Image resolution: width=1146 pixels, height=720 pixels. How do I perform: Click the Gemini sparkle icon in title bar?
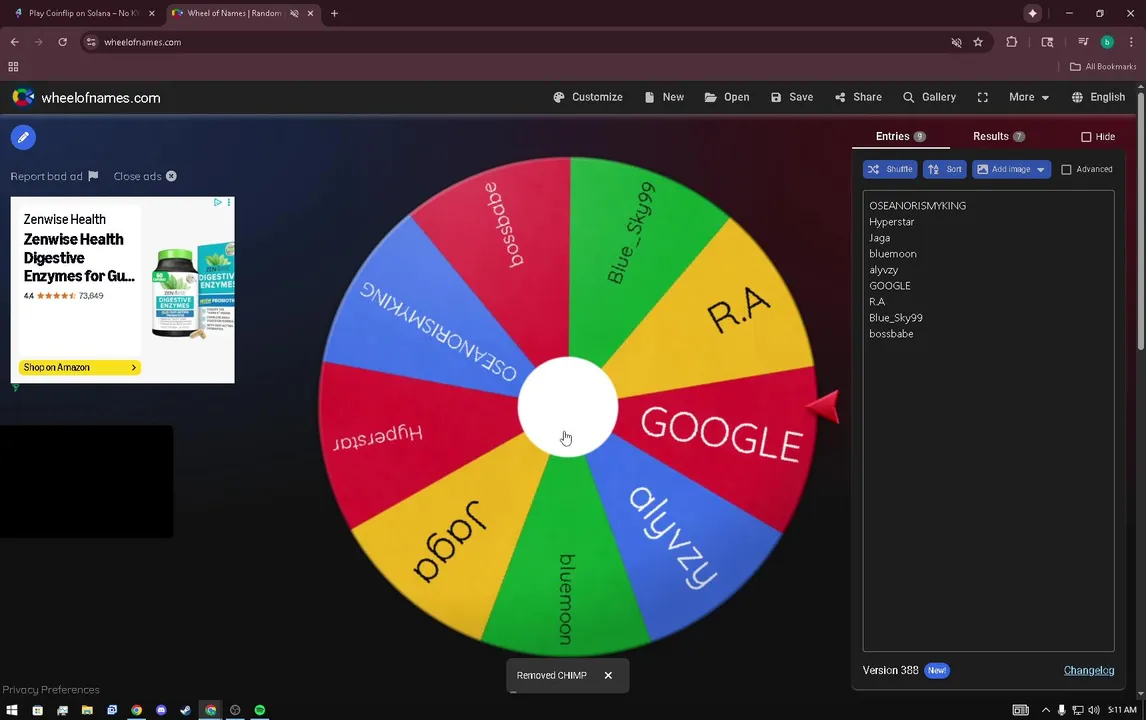[x=1032, y=13]
